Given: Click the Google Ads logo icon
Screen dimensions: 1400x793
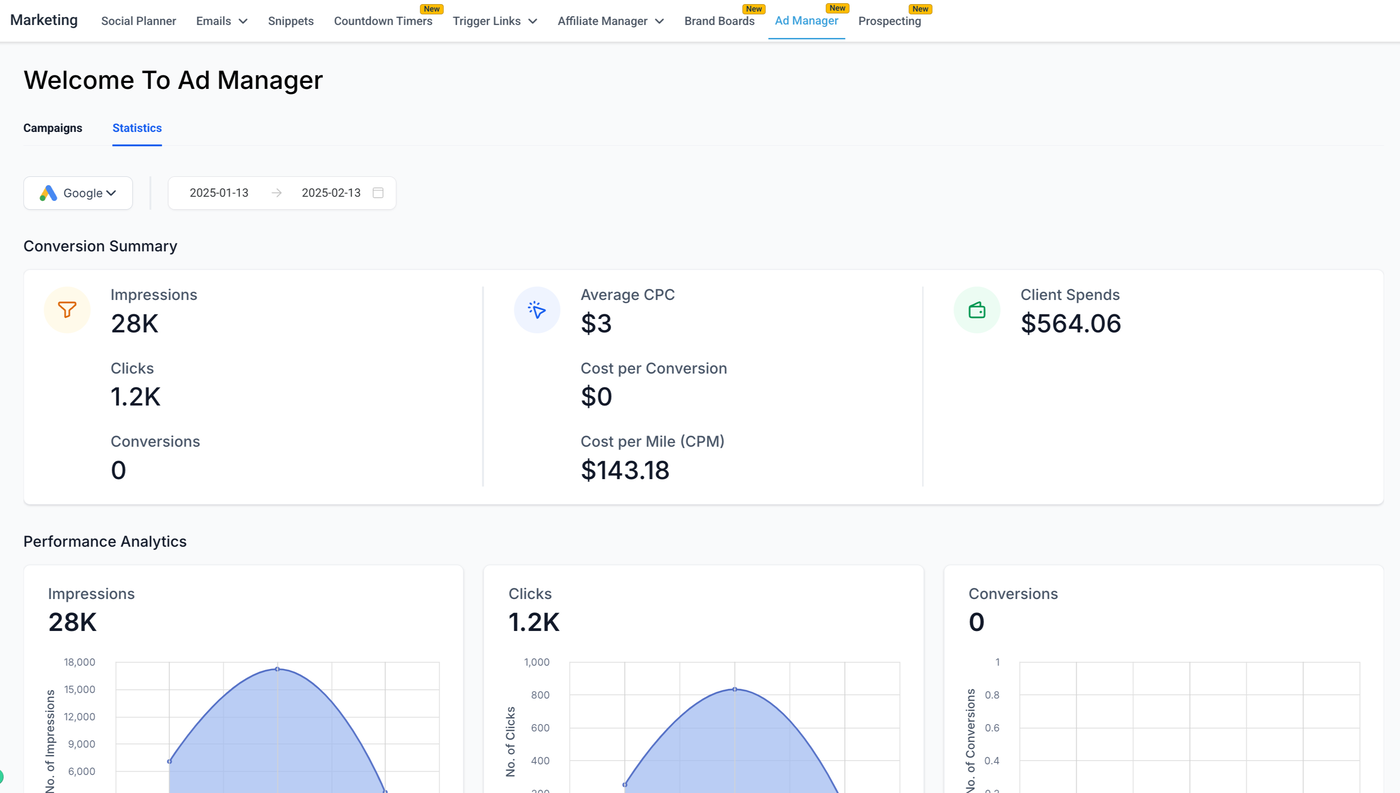Looking at the screenshot, I should coord(48,193).
